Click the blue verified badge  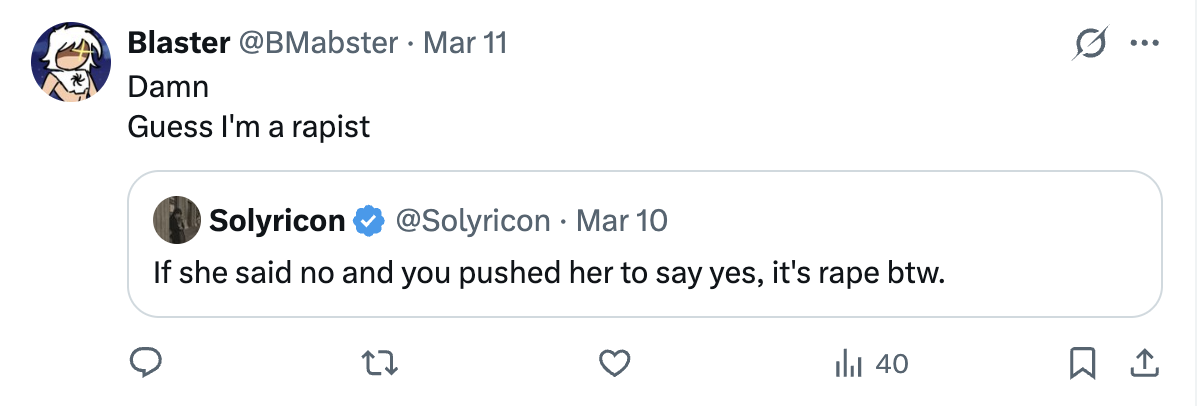click(371, 220)
